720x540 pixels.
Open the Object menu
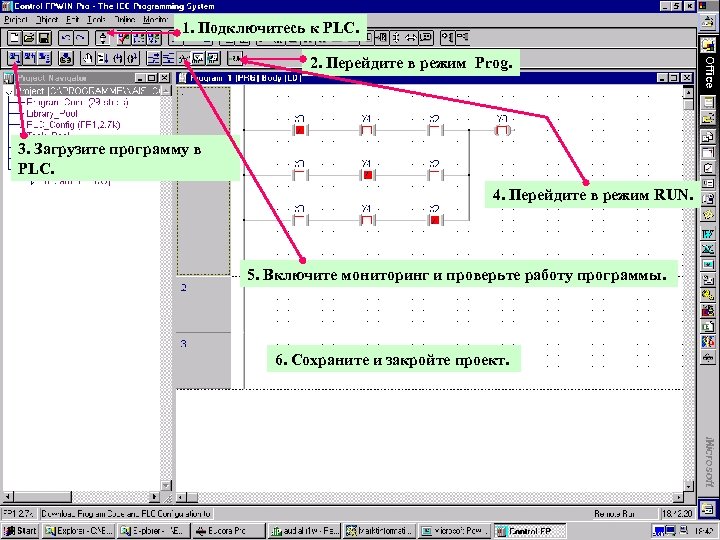pos(47,20)
